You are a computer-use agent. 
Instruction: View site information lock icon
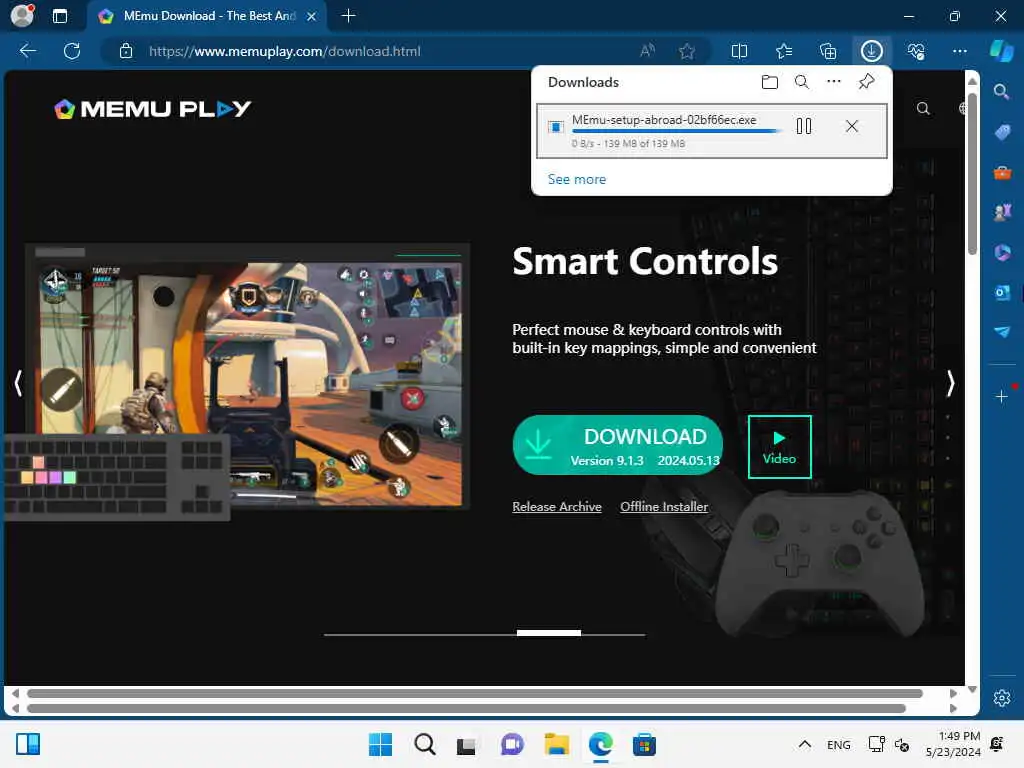tap(126, 51)
